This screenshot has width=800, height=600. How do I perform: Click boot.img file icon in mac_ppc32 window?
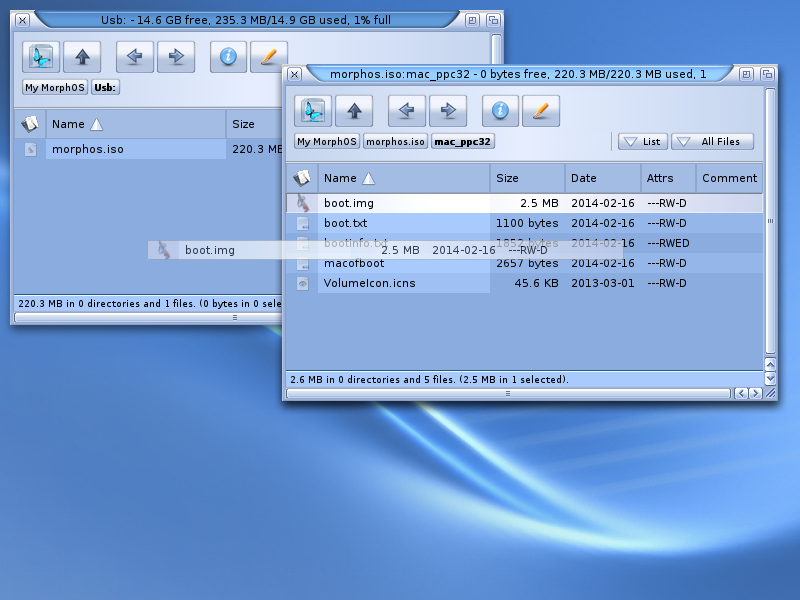(x=303, y=203)
